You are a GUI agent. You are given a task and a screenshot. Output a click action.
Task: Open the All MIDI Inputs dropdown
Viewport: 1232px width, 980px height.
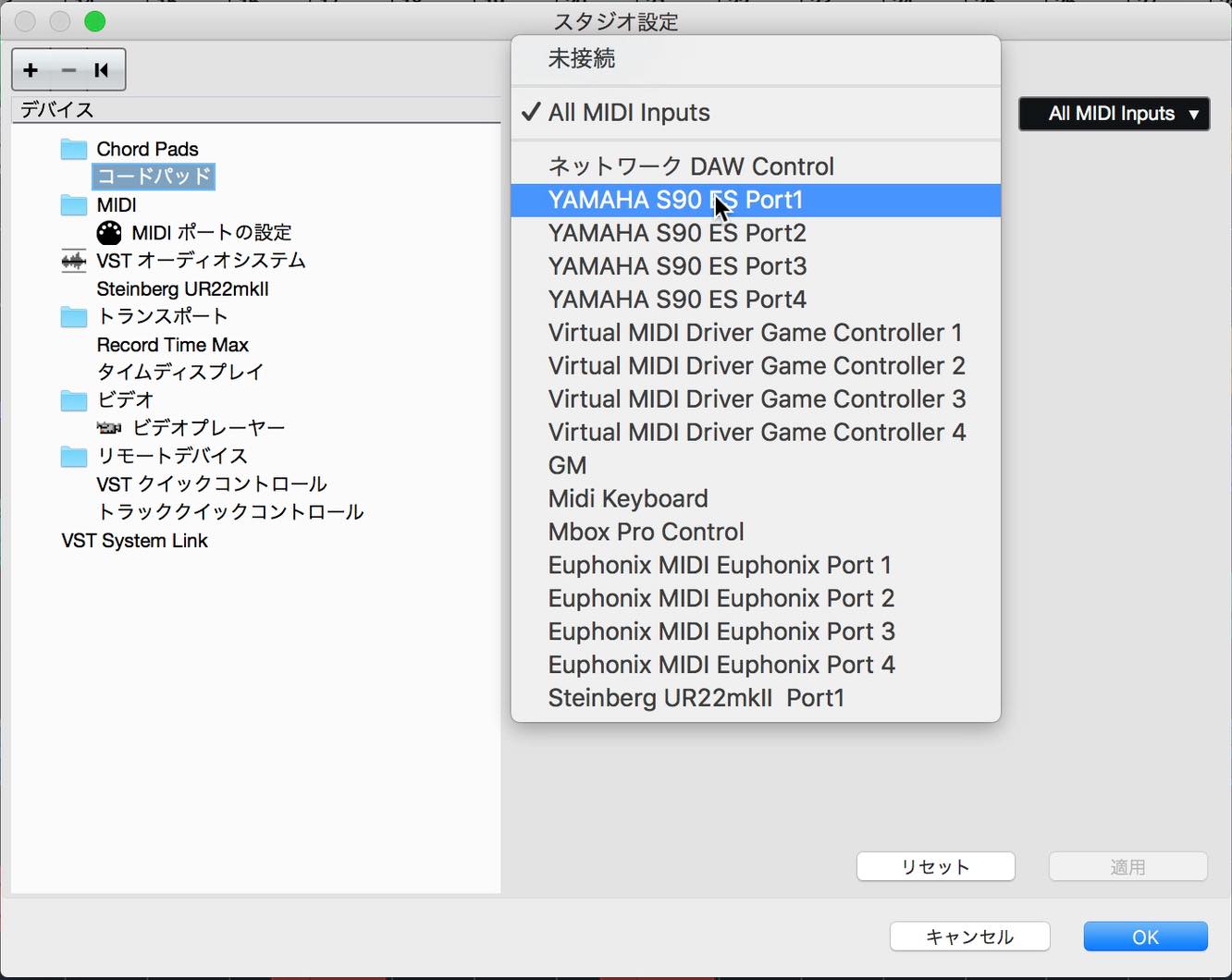pos(1114,114)
